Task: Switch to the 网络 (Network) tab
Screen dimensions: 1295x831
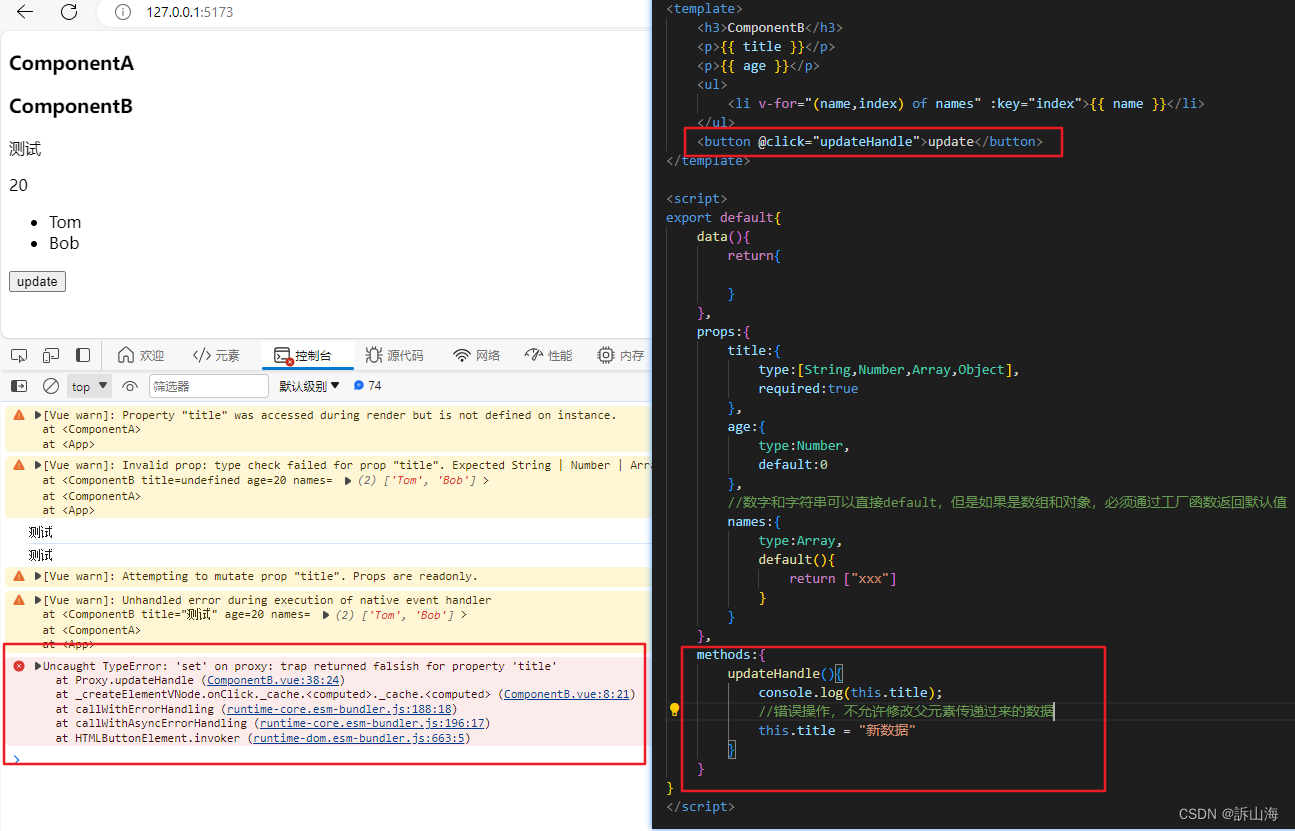Action: click(477, 355)
